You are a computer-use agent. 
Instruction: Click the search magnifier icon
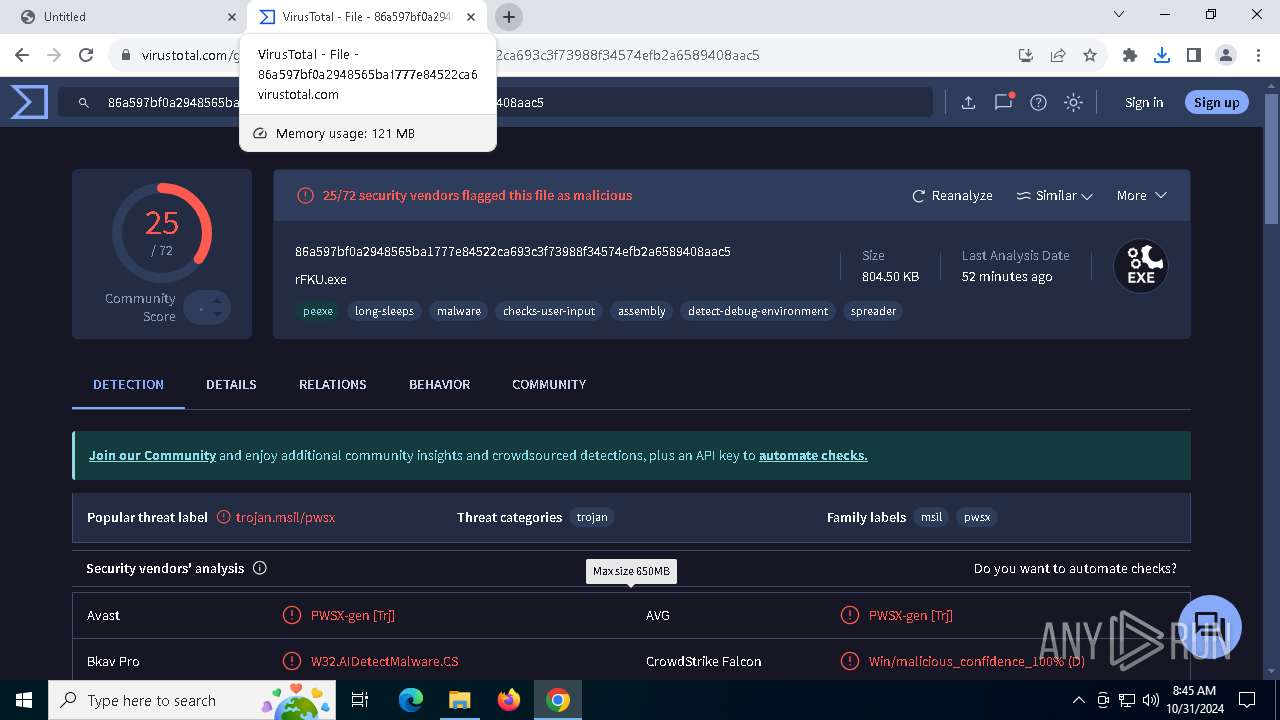(x=84, y=102)
